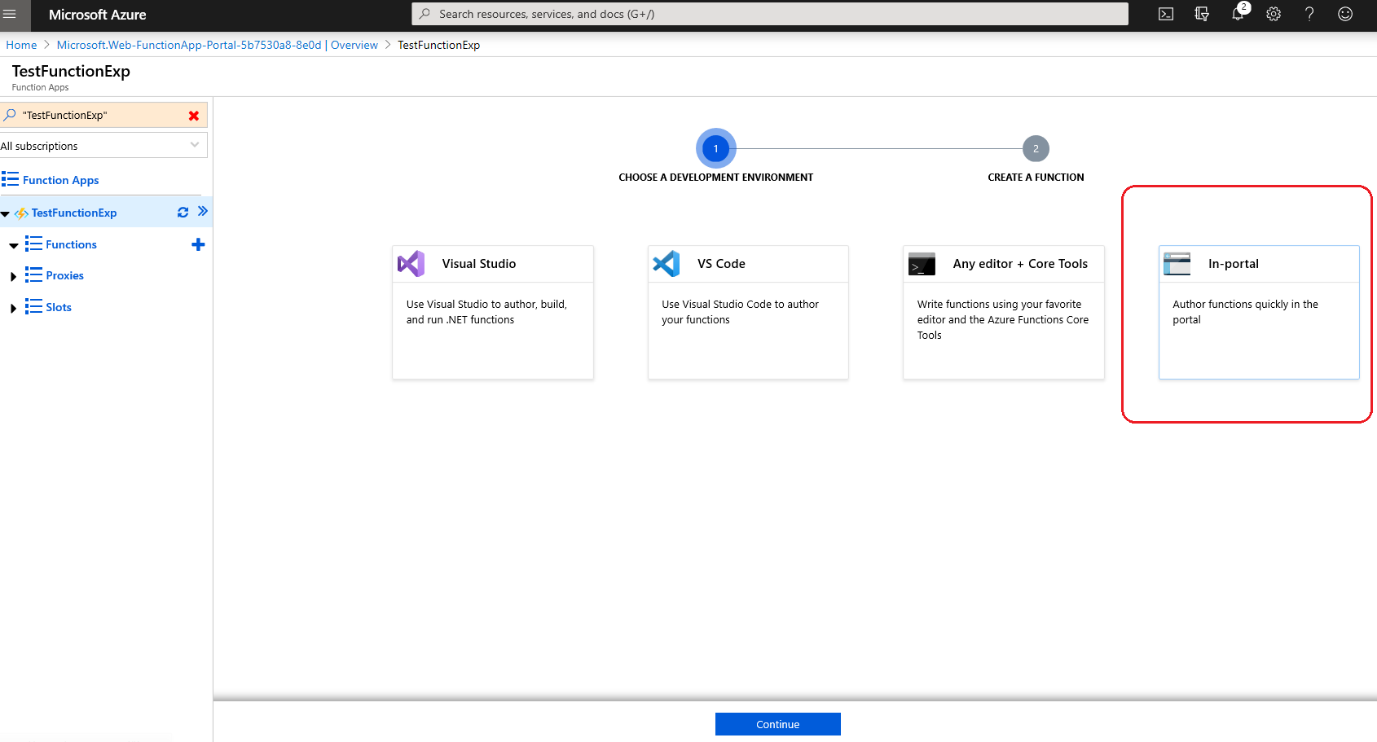Click the TestFunctionExp page title
Image resolution: width=1377 pixels, height=742 pixels.
pyautogui.click(x=71, y=71)
